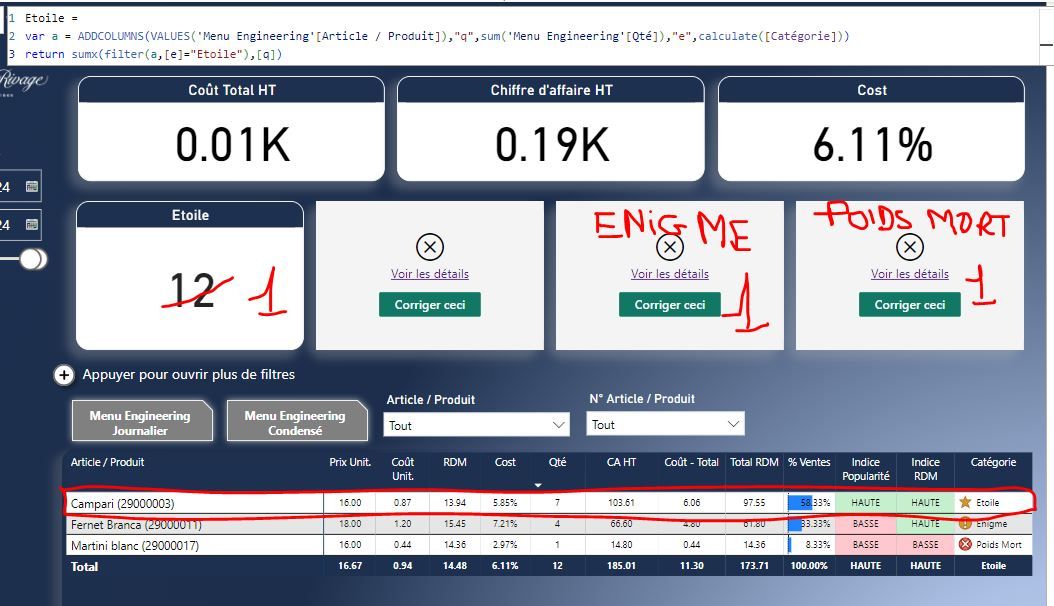Sort by Indice Popularité column header

coord(866,469)
